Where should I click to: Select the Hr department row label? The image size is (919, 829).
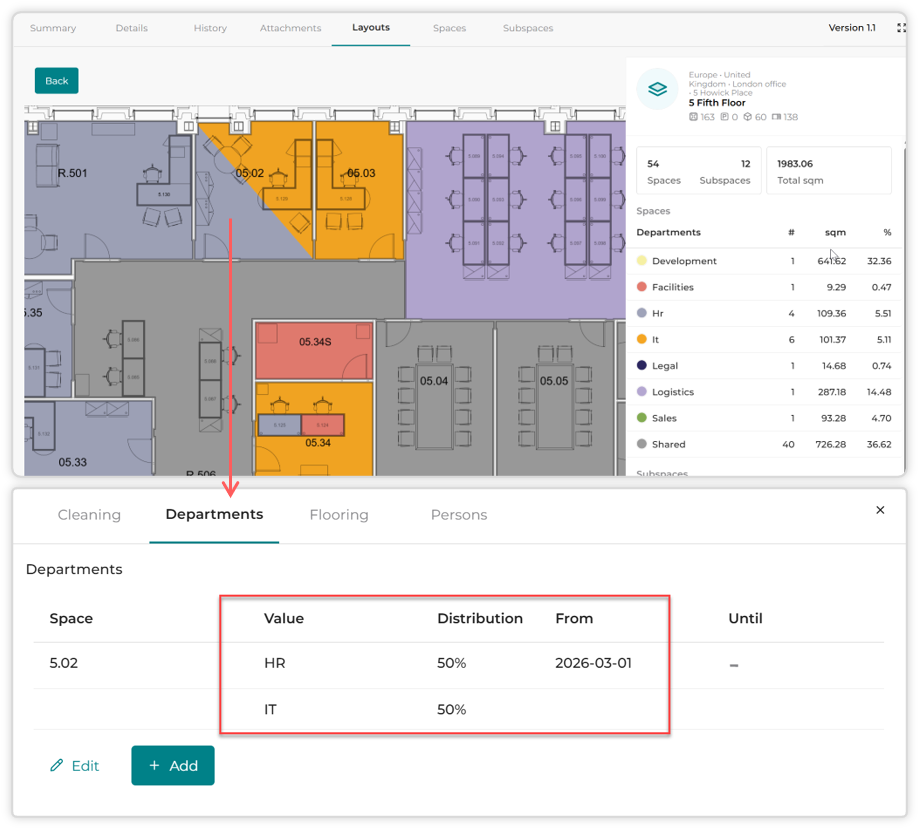[x=658, y=313]
